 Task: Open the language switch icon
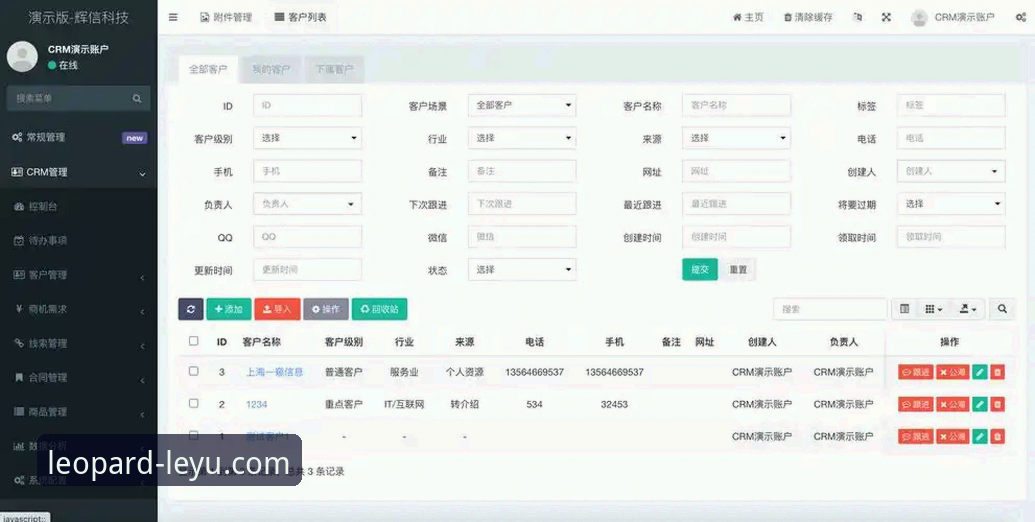pyautogui.click(x=857, y=17)
